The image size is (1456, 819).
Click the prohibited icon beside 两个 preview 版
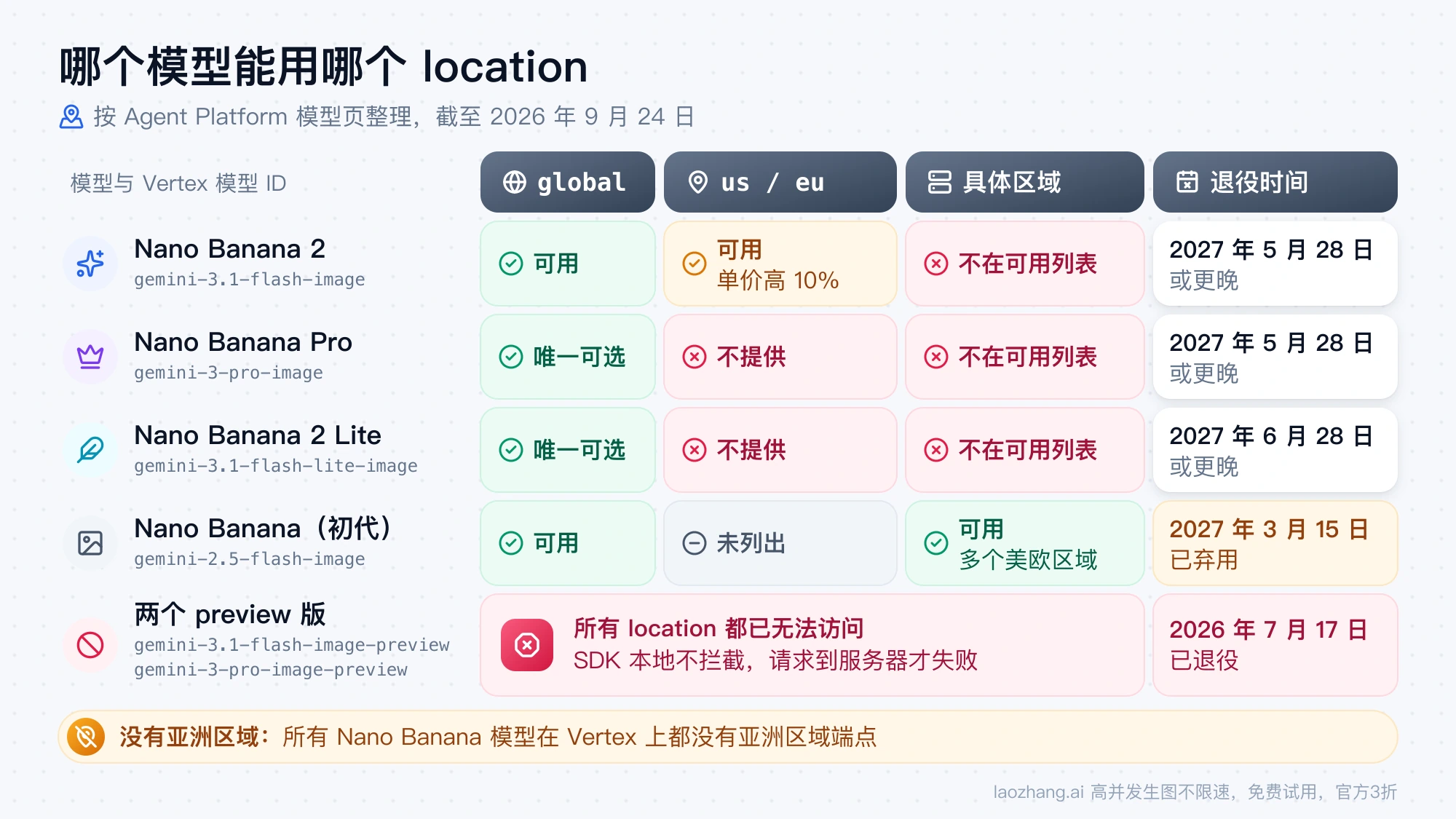[90, 645]
